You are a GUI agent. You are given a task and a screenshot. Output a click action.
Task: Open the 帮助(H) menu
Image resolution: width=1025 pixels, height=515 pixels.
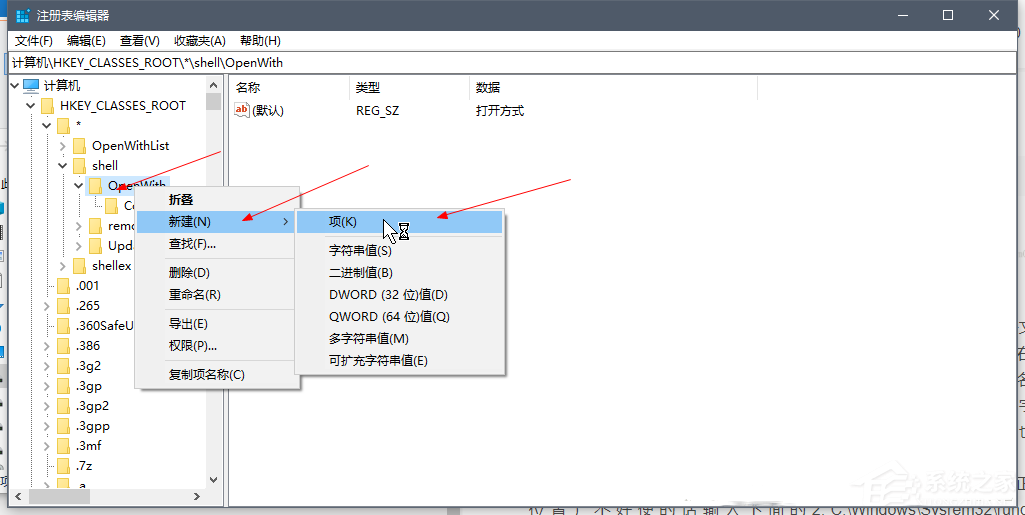(260, 41)
